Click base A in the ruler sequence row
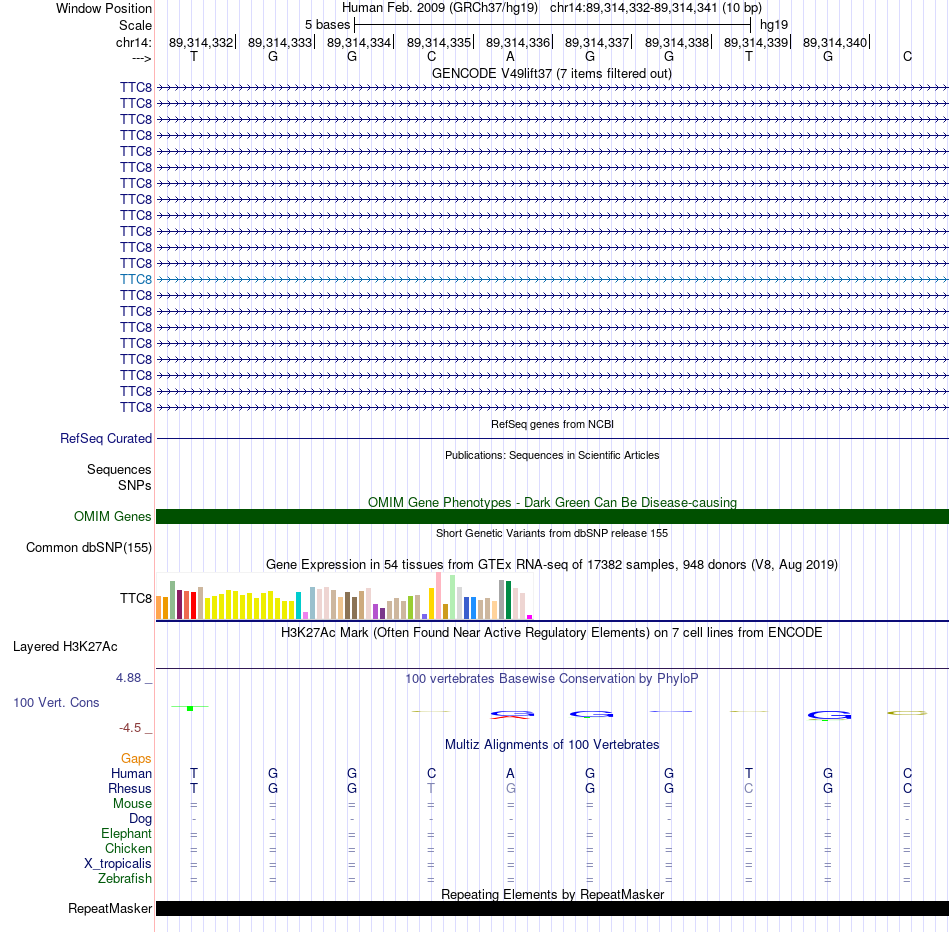Viewport: 950px width, 932px height. [x=510, y=56]
